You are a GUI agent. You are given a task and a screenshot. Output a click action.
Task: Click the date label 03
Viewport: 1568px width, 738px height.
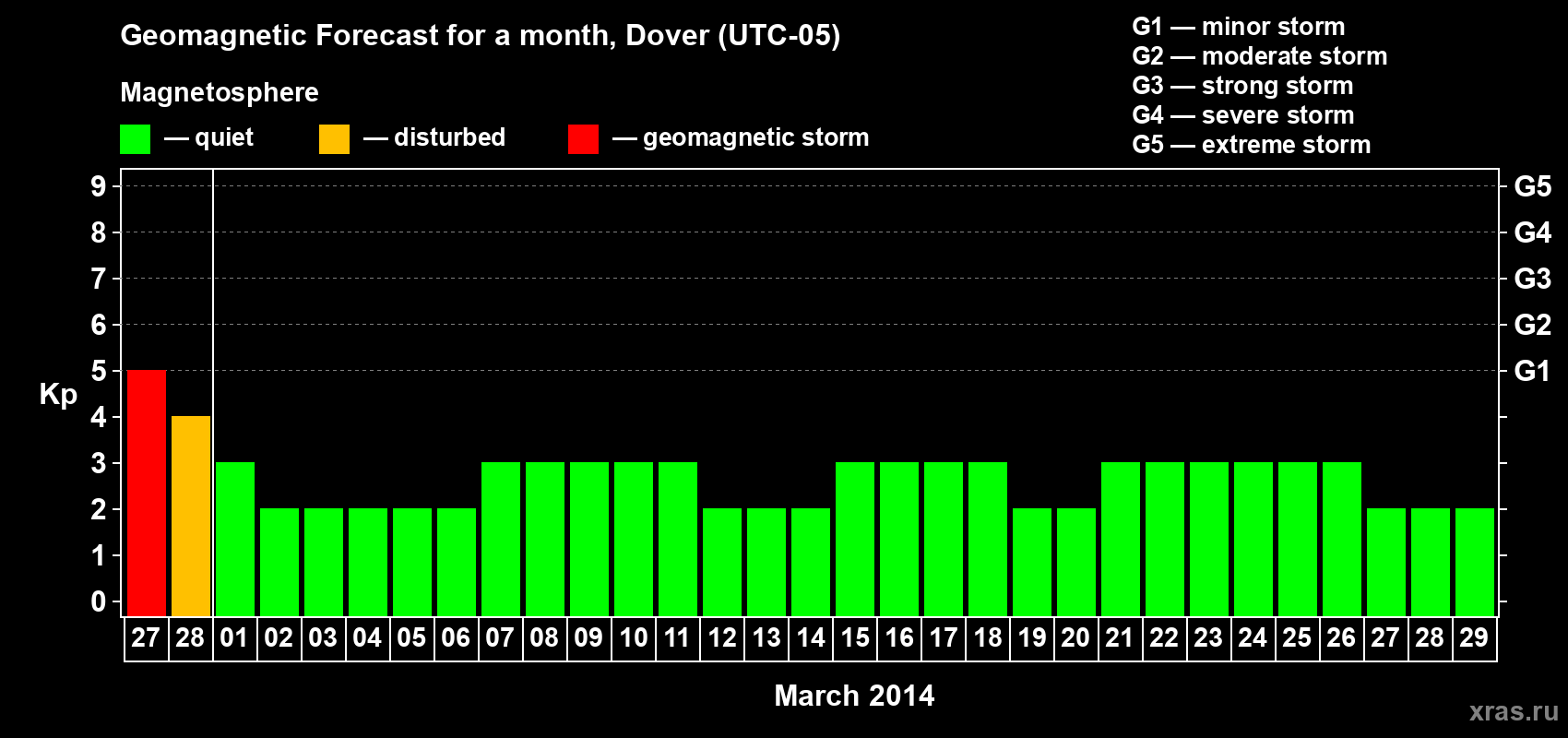(x=324, y=638)
